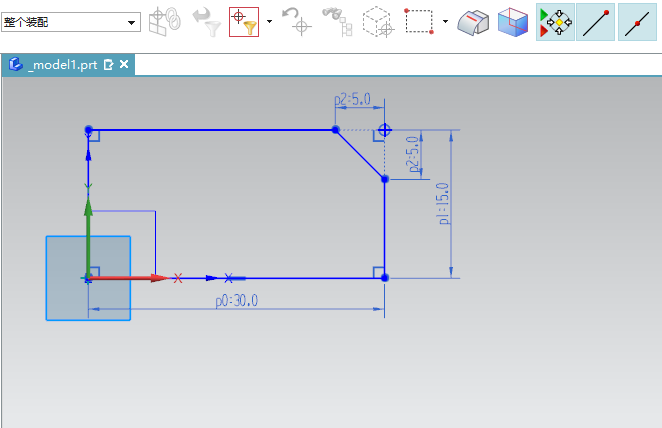This screenshot has width=662, height=428.
Task: Select the p1:15.0 vertical dimension
Action: [443, 203]
